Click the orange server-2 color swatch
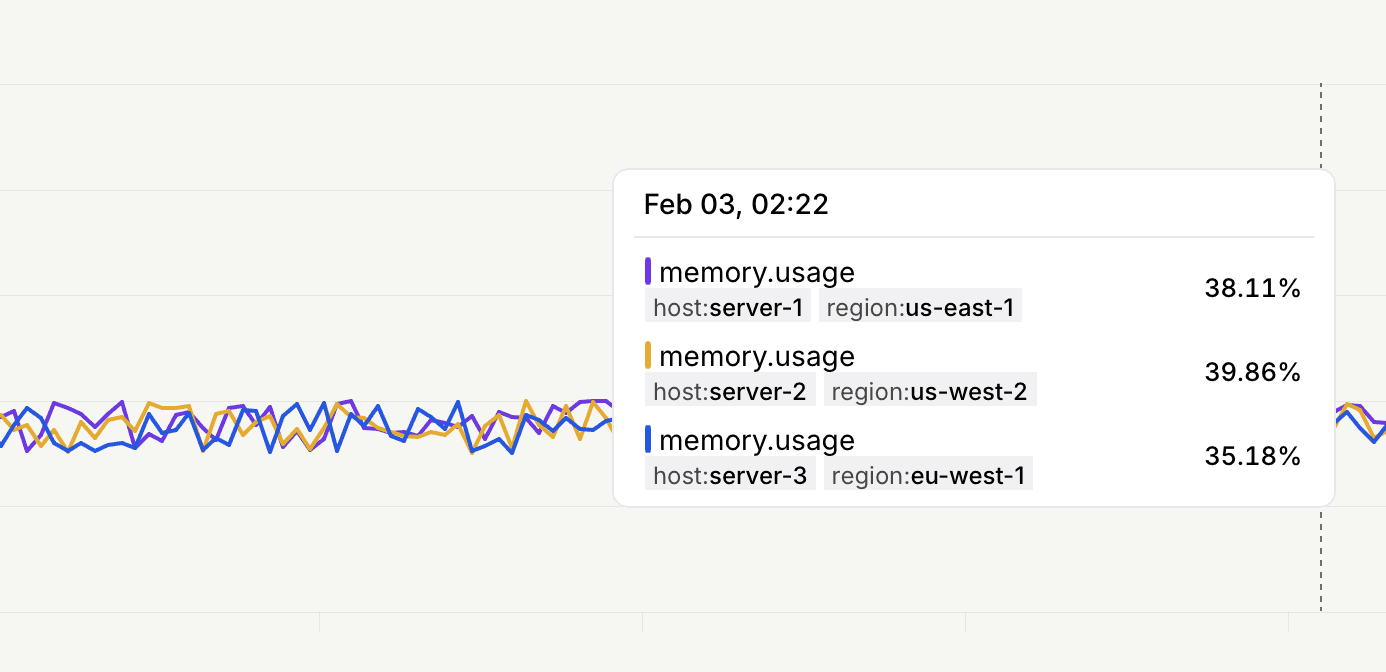 [x=648, y=356]
